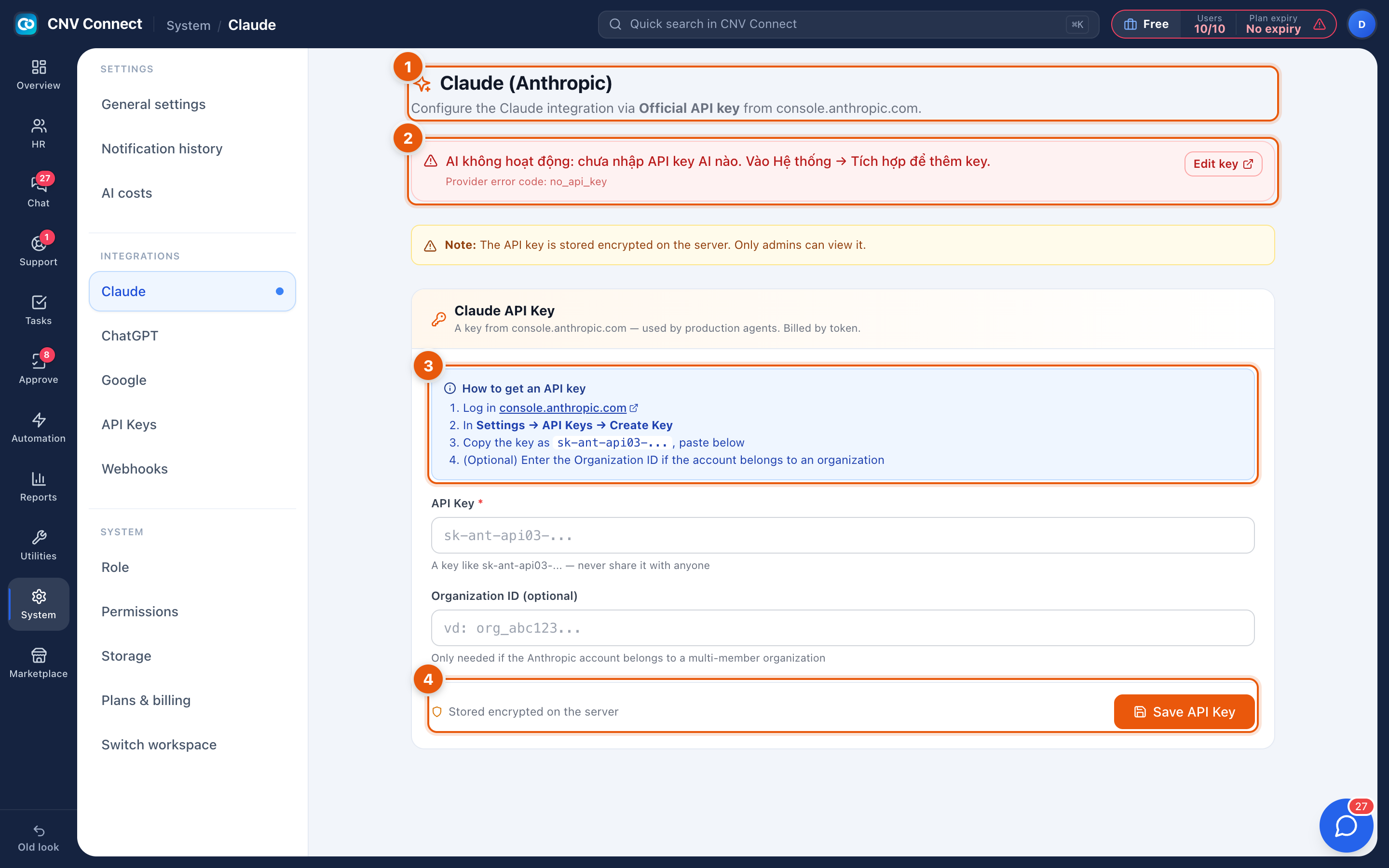
Task: Switch back to the Old look
Action: coord(39,839)
